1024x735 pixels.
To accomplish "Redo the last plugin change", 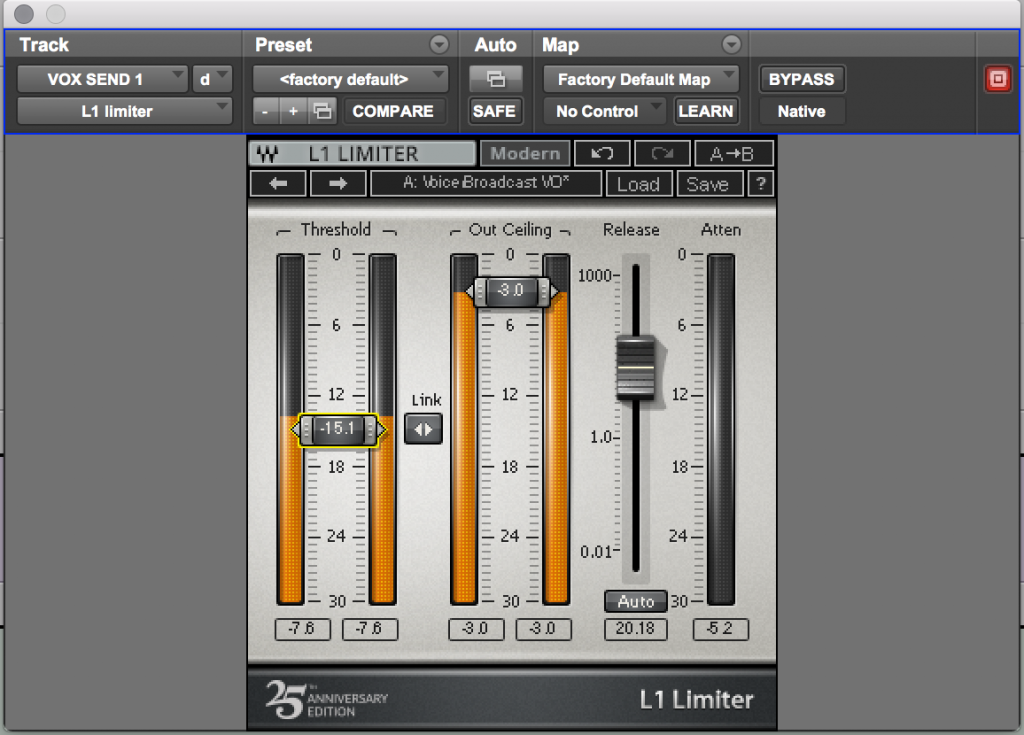I will 662,154.
